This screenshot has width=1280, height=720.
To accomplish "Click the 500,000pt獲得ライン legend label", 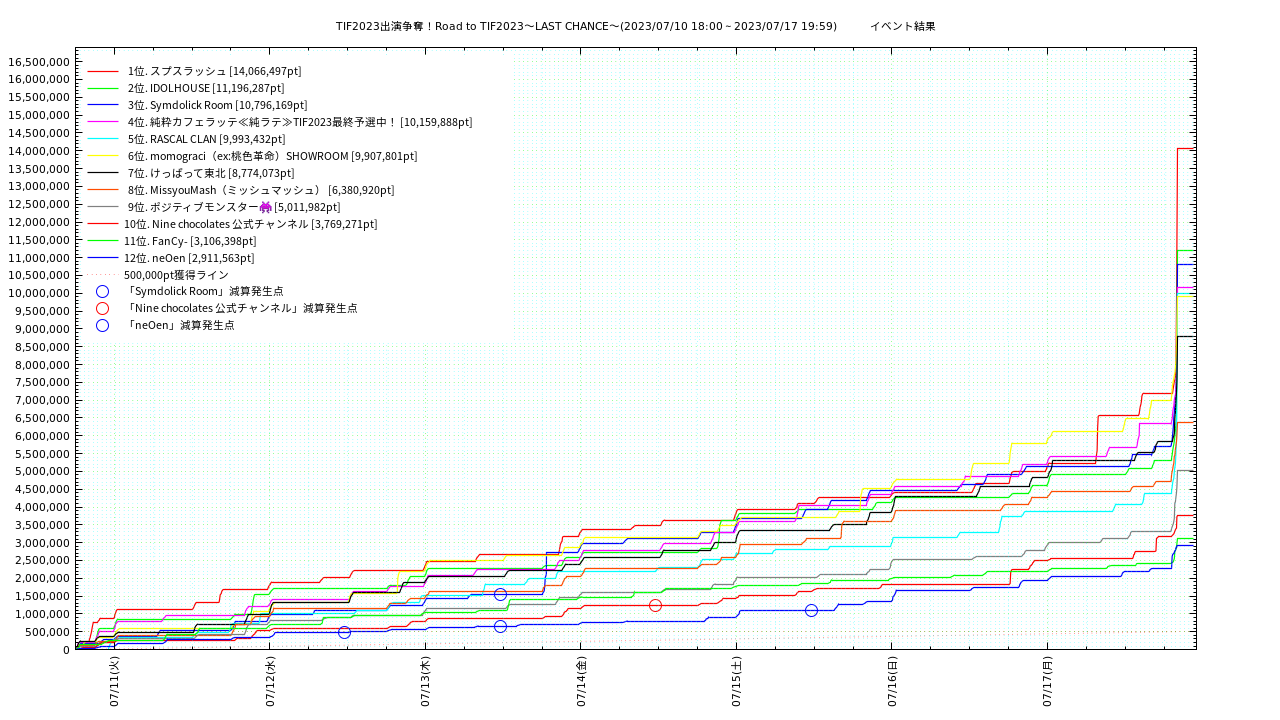I will tap(176, 274).
